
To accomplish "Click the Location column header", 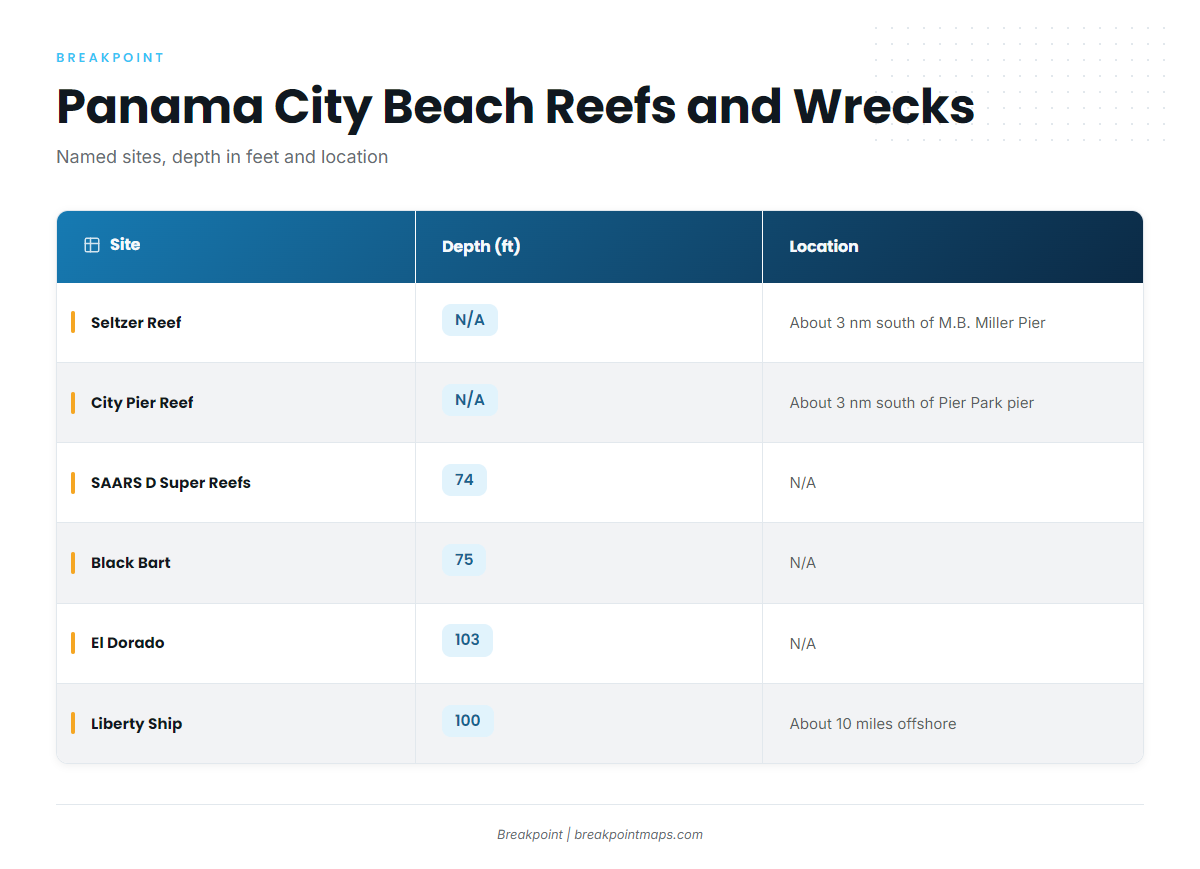I will tap(953, 246).
